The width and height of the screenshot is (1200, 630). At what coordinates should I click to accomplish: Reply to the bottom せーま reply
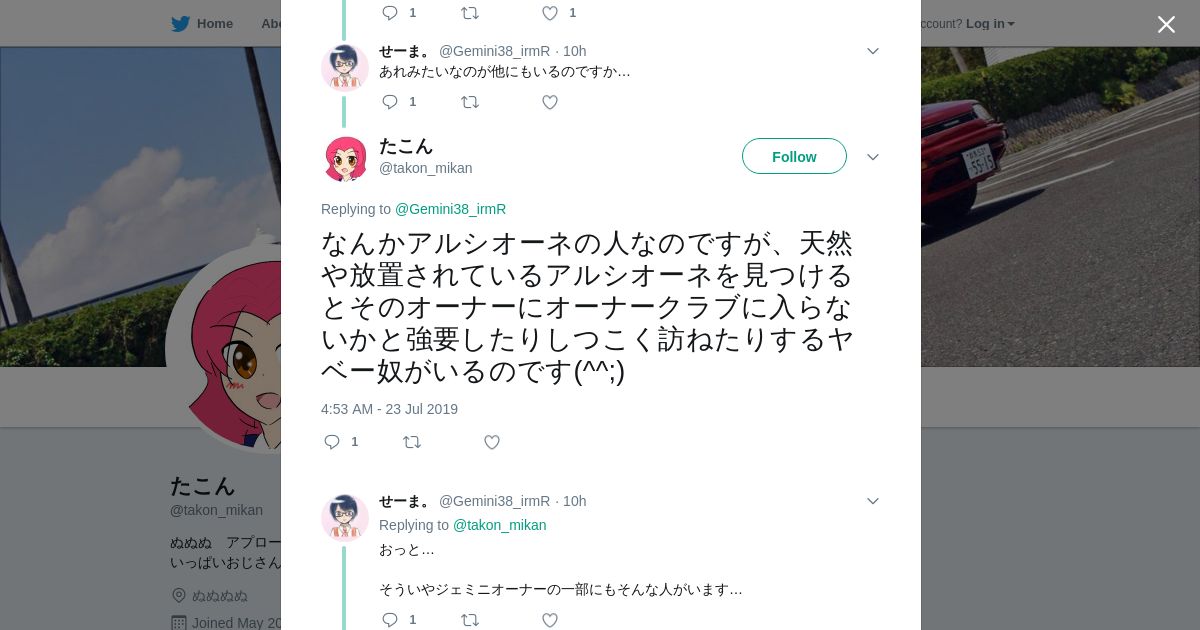tap(390, 620)
